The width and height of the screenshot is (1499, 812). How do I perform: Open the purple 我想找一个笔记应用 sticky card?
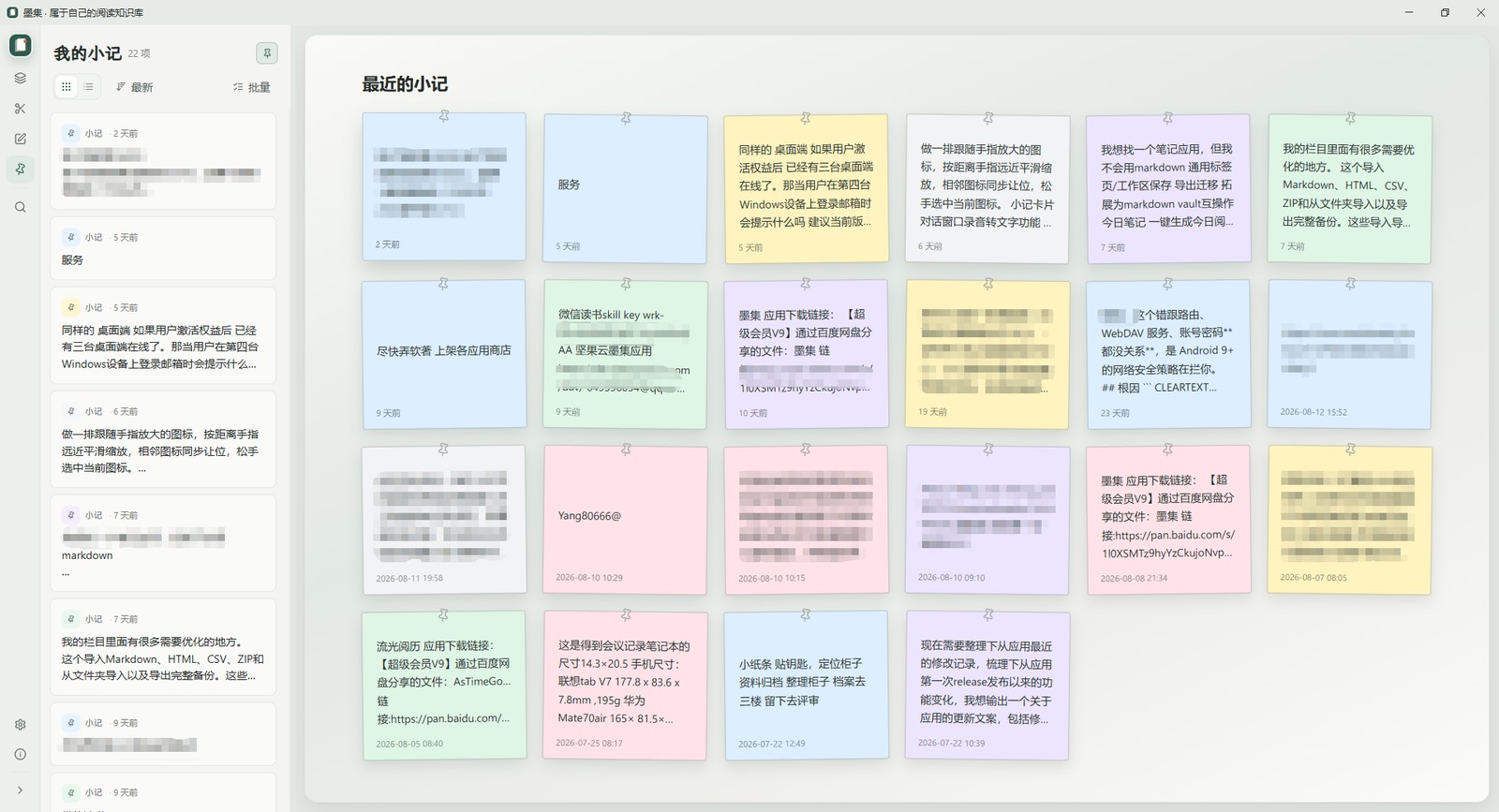click(x=1168, y=188)
